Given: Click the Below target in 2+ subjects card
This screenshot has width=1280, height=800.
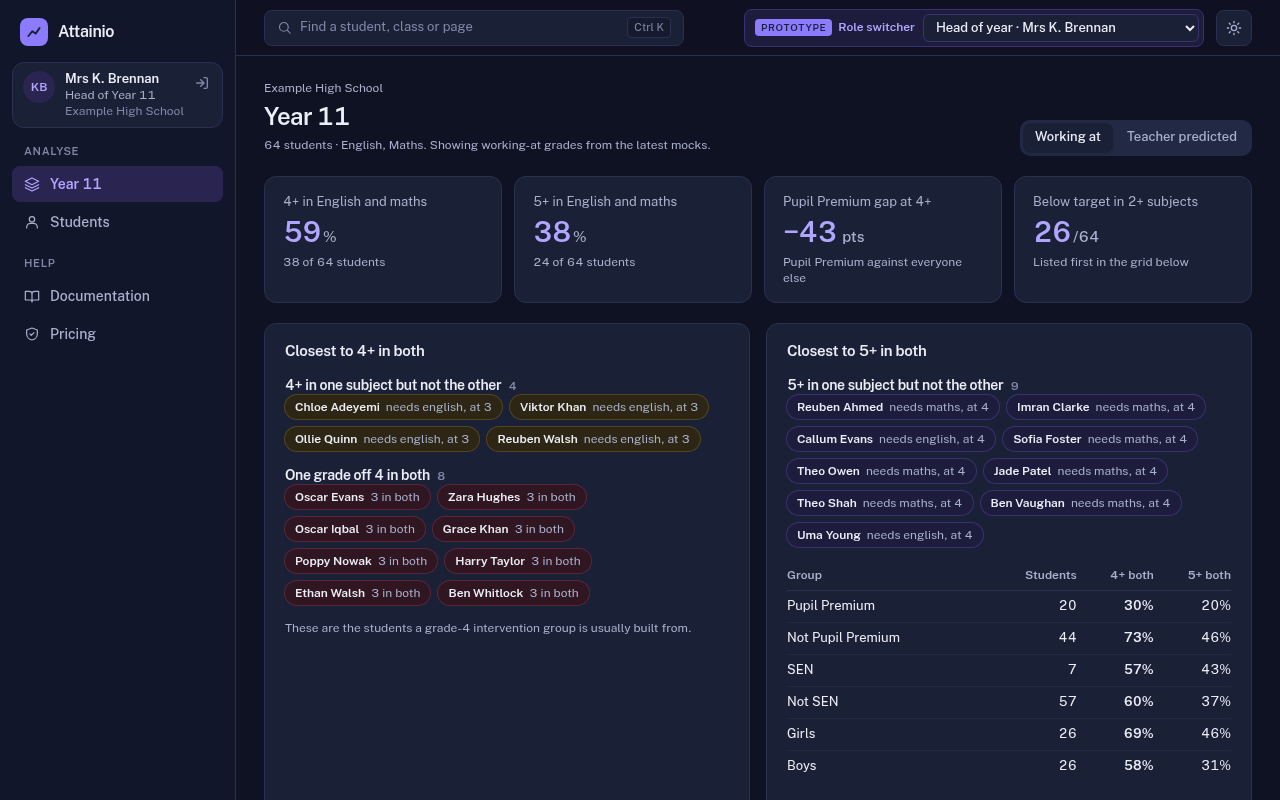Looking at the screenshot, I should (x=1133, y=239).
